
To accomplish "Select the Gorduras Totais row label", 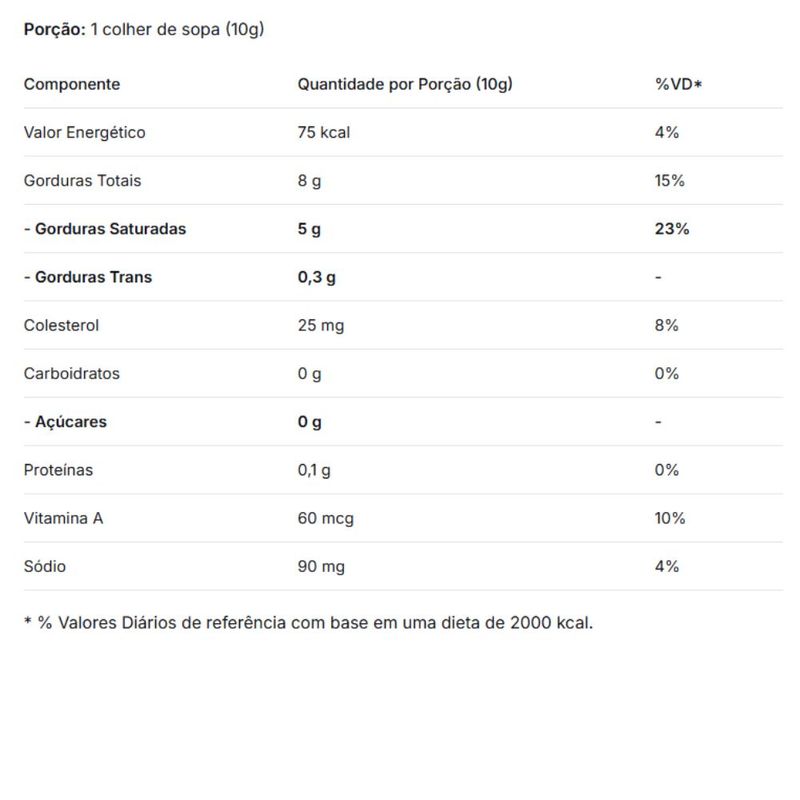I will [x=83, y=181].
